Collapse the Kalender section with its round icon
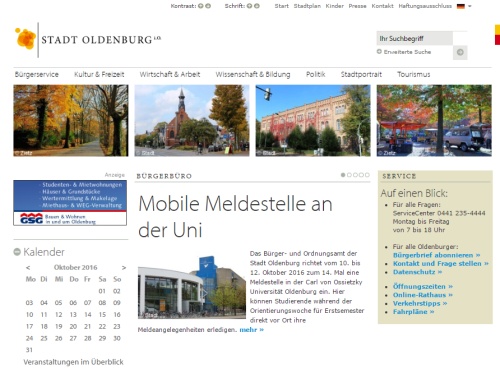 click(17, 252)
